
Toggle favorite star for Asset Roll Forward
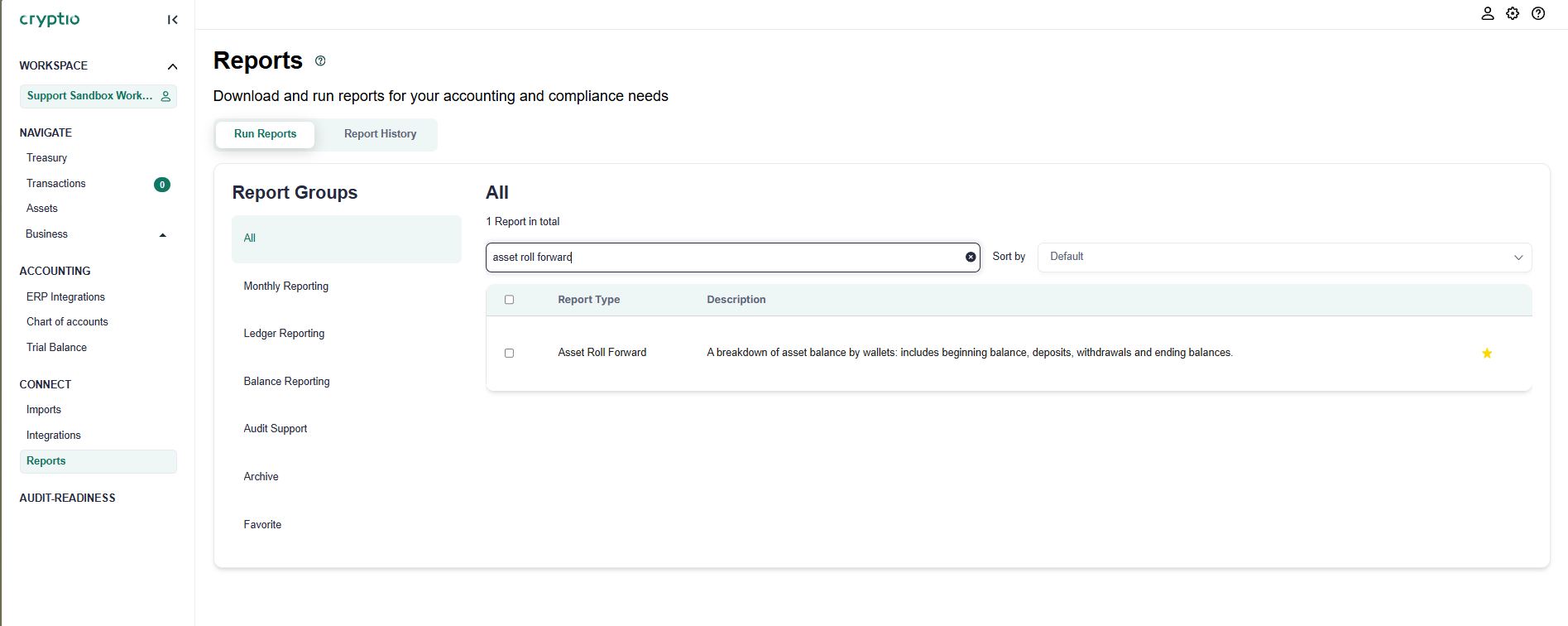(1487, 354)
